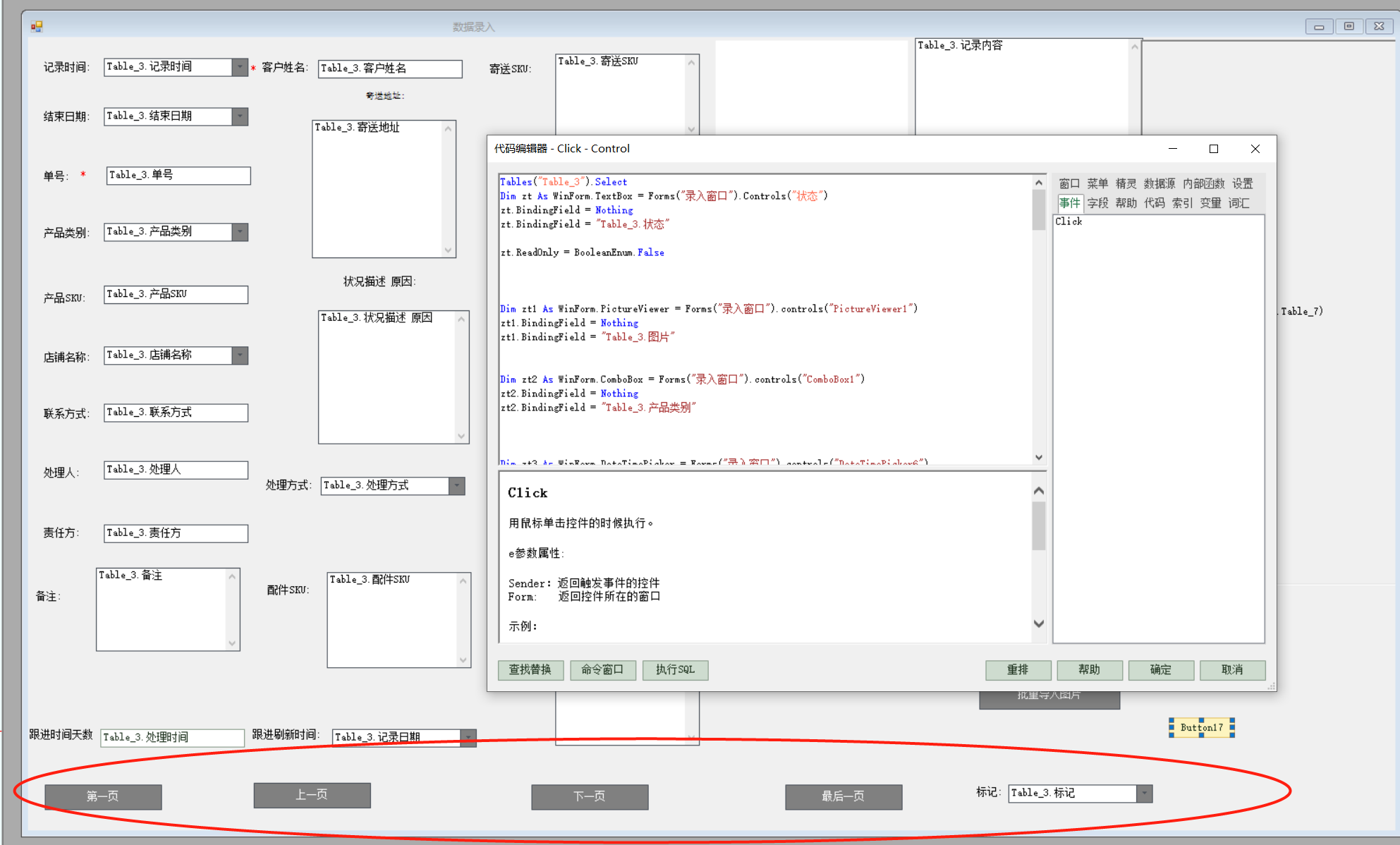Expand the 标记 combo box
Image resolution: width=1400 pixels, height=845 pixels.
[x=1145, y=794]
